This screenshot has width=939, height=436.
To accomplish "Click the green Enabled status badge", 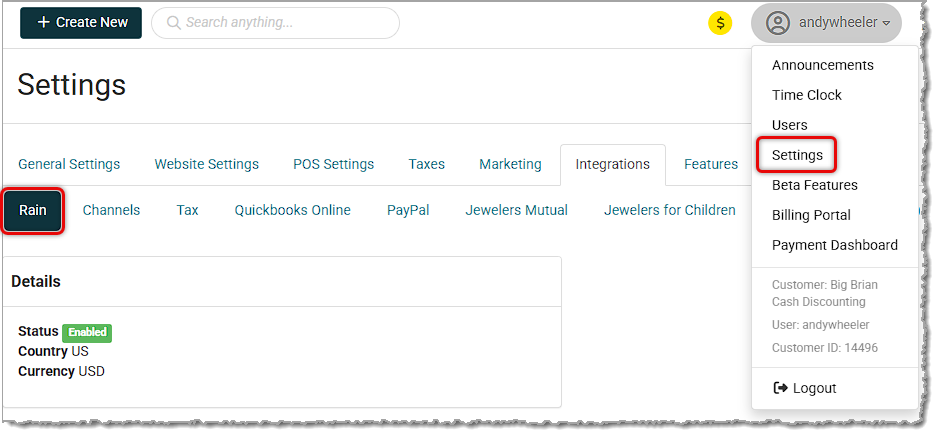I will 87,333.
